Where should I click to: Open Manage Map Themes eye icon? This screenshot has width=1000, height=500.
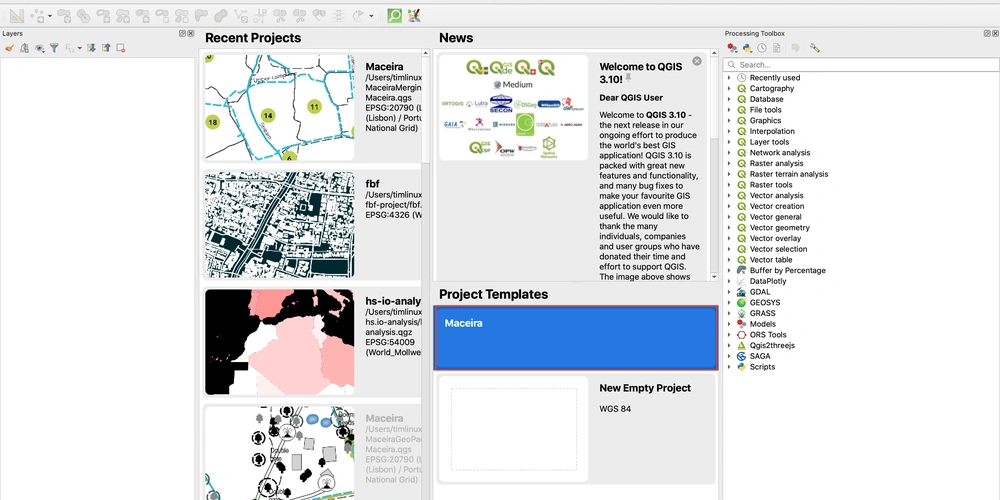click(40, 48)
